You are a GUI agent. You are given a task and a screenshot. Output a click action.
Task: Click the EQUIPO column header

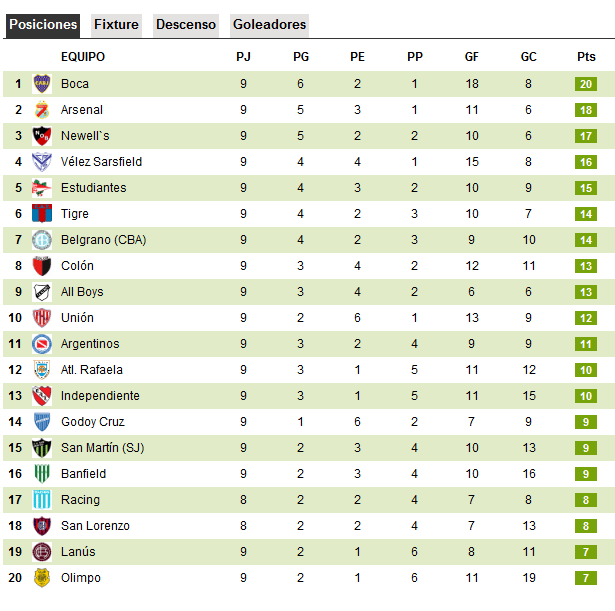82,57
